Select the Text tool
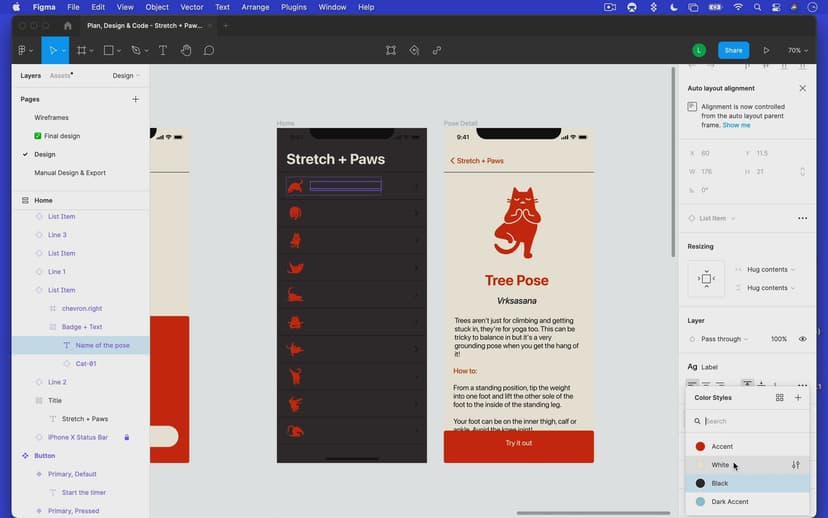The image size is (828, 518). point(162,50)
